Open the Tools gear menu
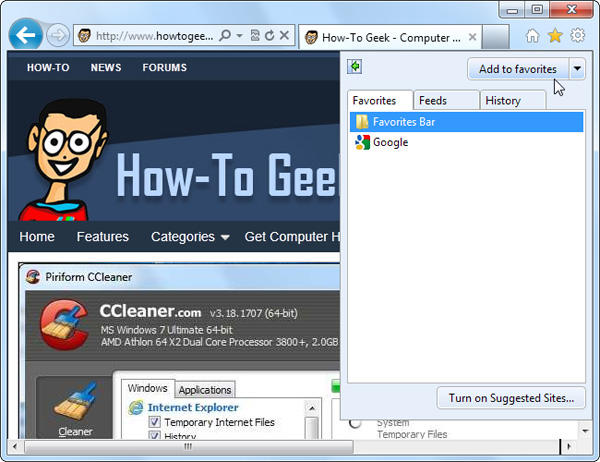The width and height of the screenshot is (600, 462). [x=577, y=36]
